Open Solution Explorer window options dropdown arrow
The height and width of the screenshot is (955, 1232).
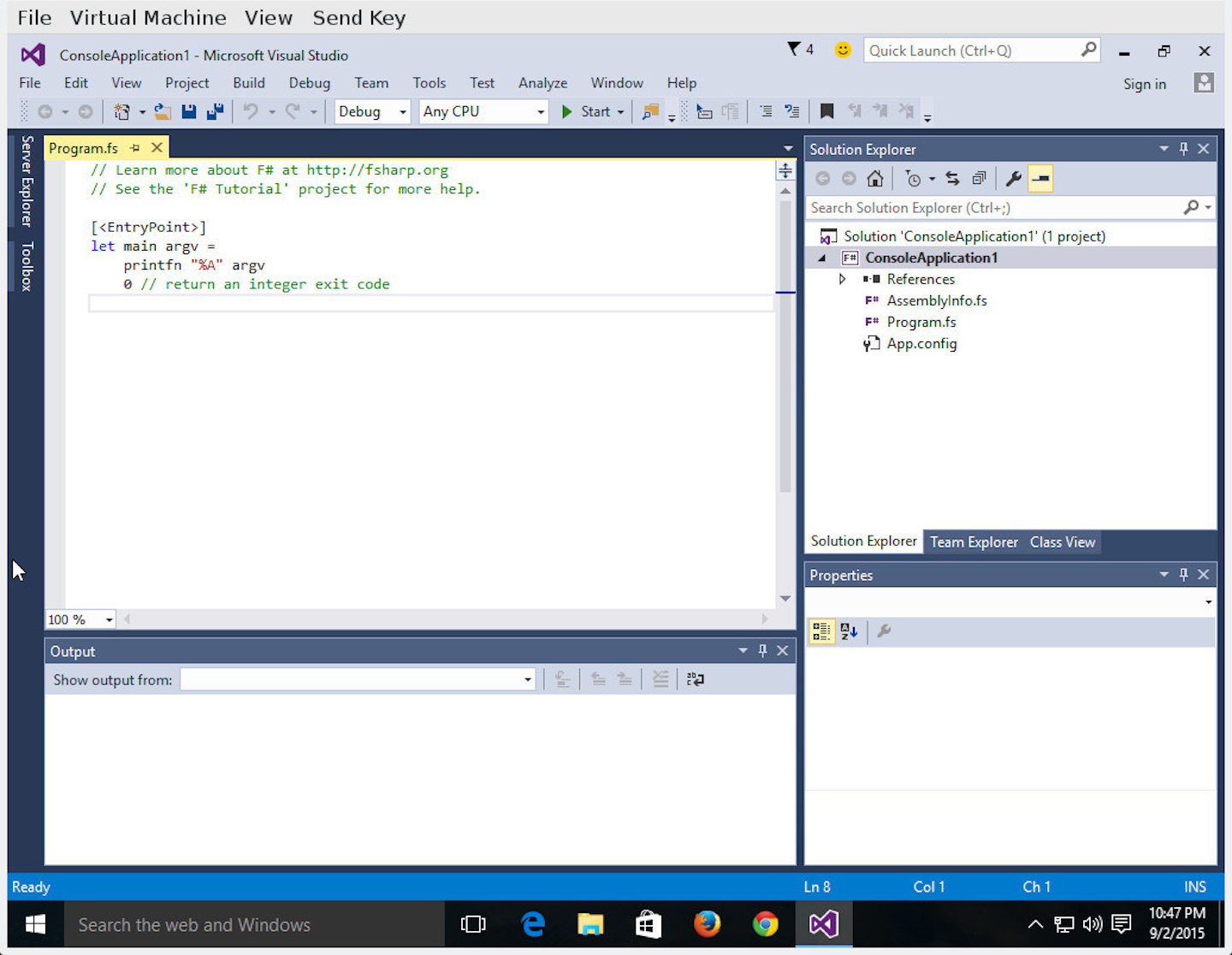(1164, 149)
